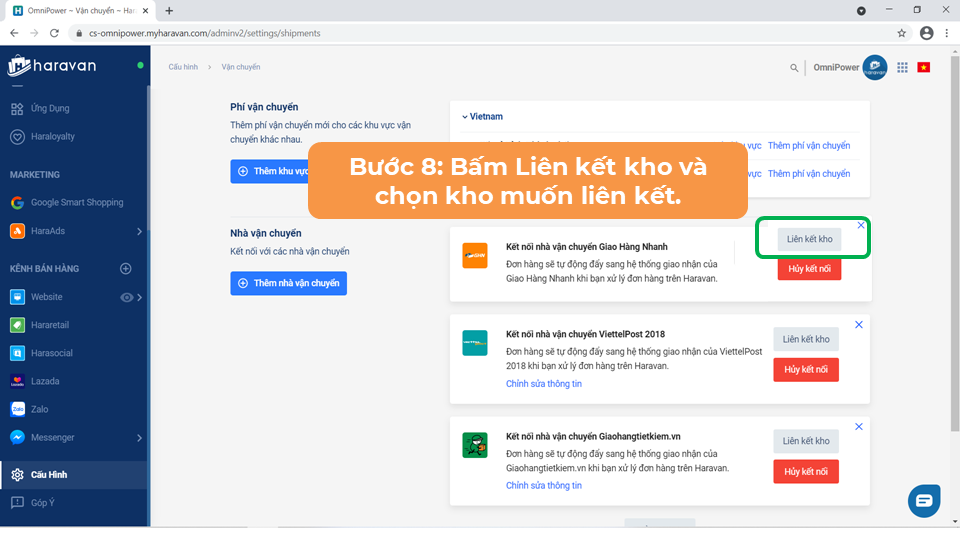960x540 pixels.
Task: Click Vận chuyển breadcrumb
Action: (x=241, y=67)
